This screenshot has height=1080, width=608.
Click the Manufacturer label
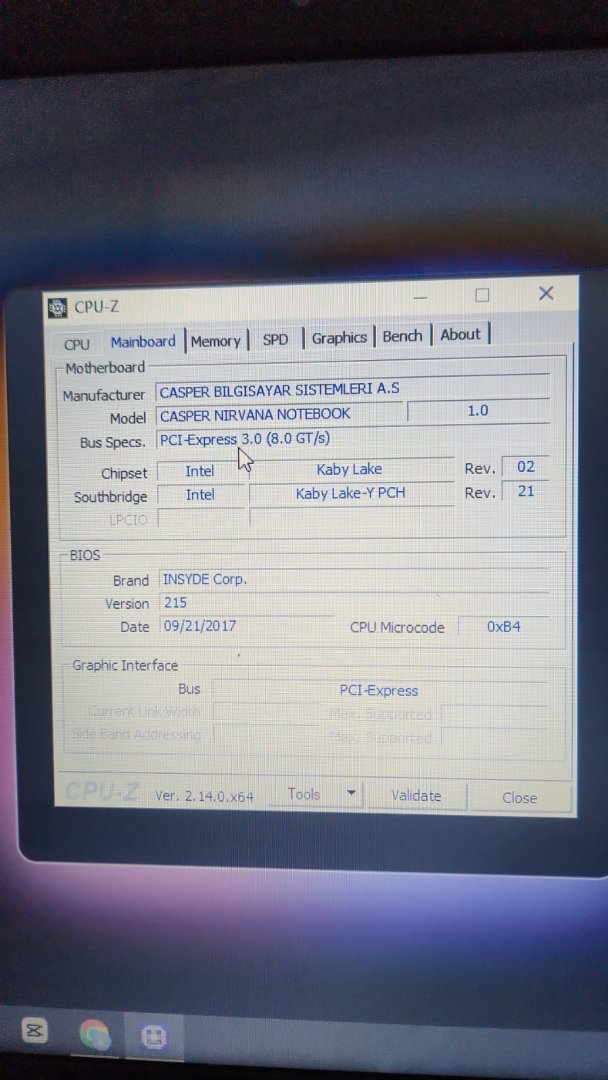(104, 395)
